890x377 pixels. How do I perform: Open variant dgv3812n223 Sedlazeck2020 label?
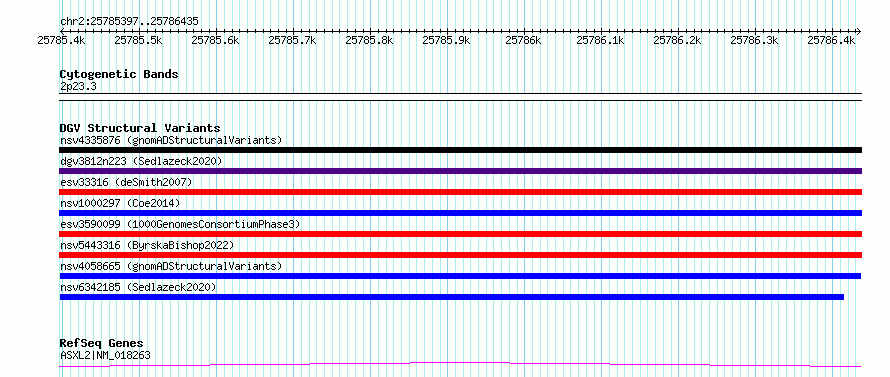[141, 161]
